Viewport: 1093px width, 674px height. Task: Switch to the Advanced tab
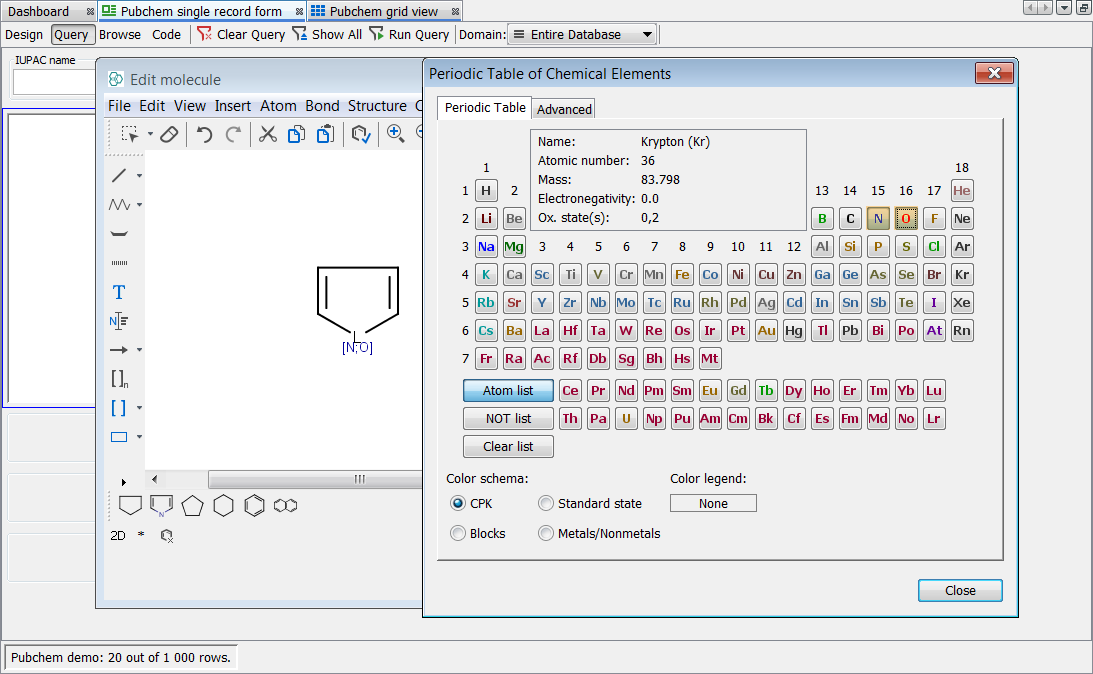coord(565,109)
